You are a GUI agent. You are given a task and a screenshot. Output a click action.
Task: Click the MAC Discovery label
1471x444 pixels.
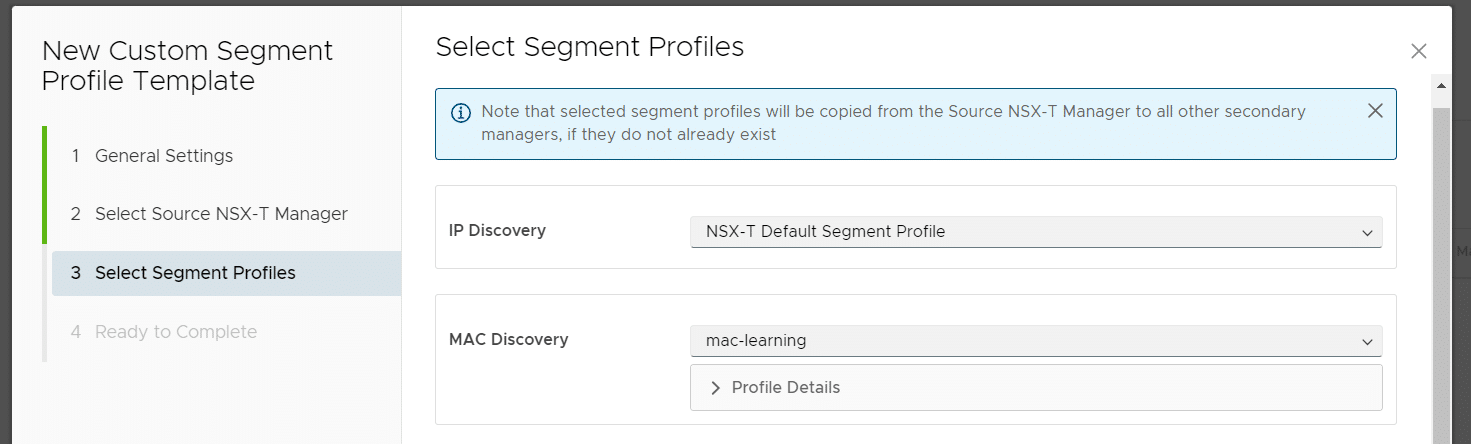pos(508,339)
